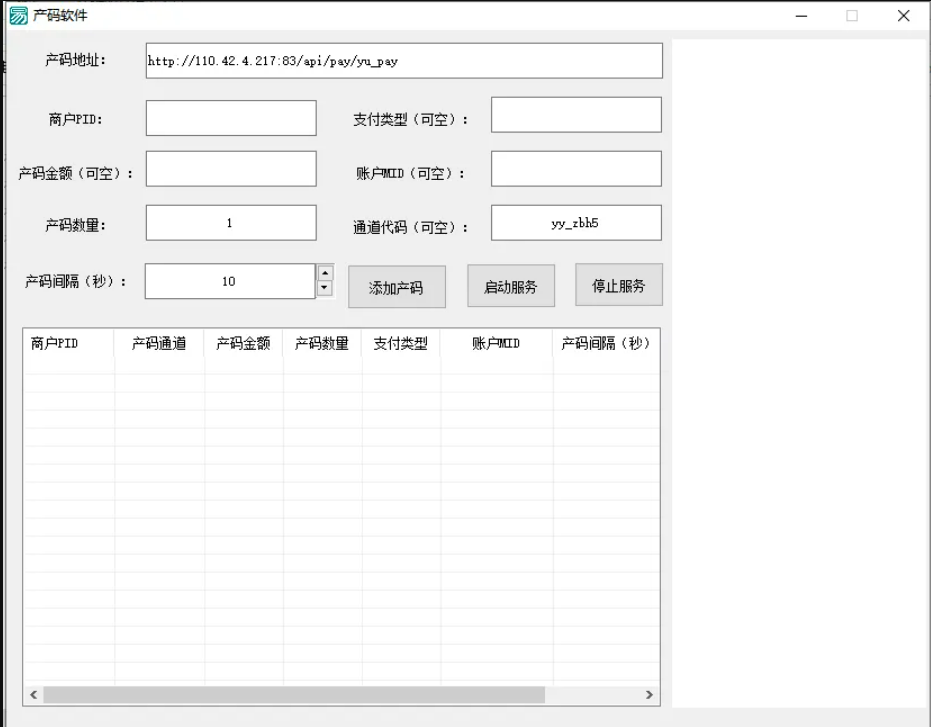The height and width of the screenshot is (727, 931).
Task: Click the 产码金额（可空） input field
Action: pos(231,168)
